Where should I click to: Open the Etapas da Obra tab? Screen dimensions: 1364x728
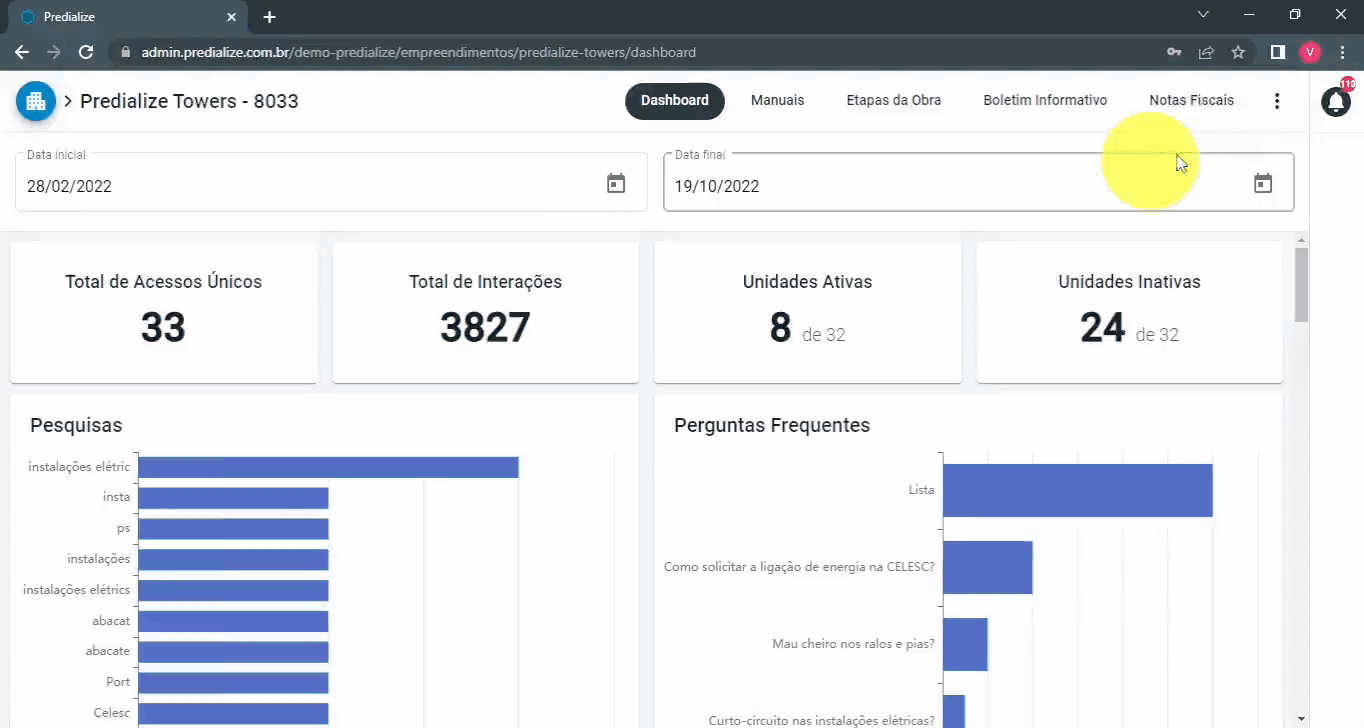tap(893, 101)
